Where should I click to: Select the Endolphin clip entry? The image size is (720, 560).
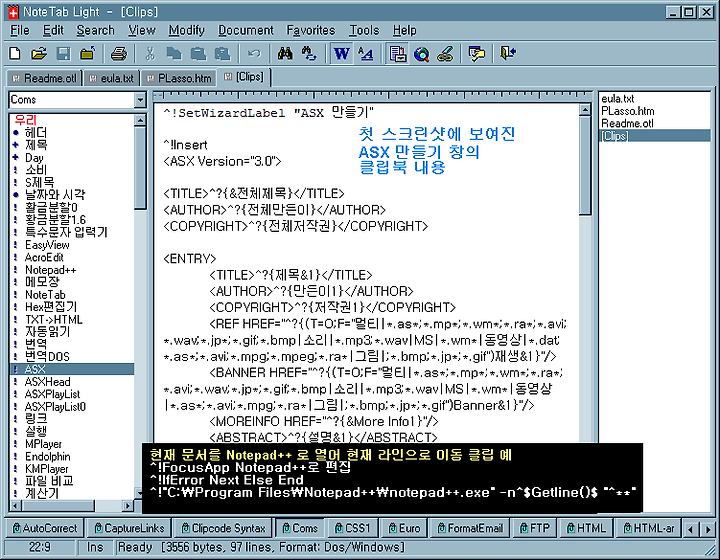tap(48, 457)
